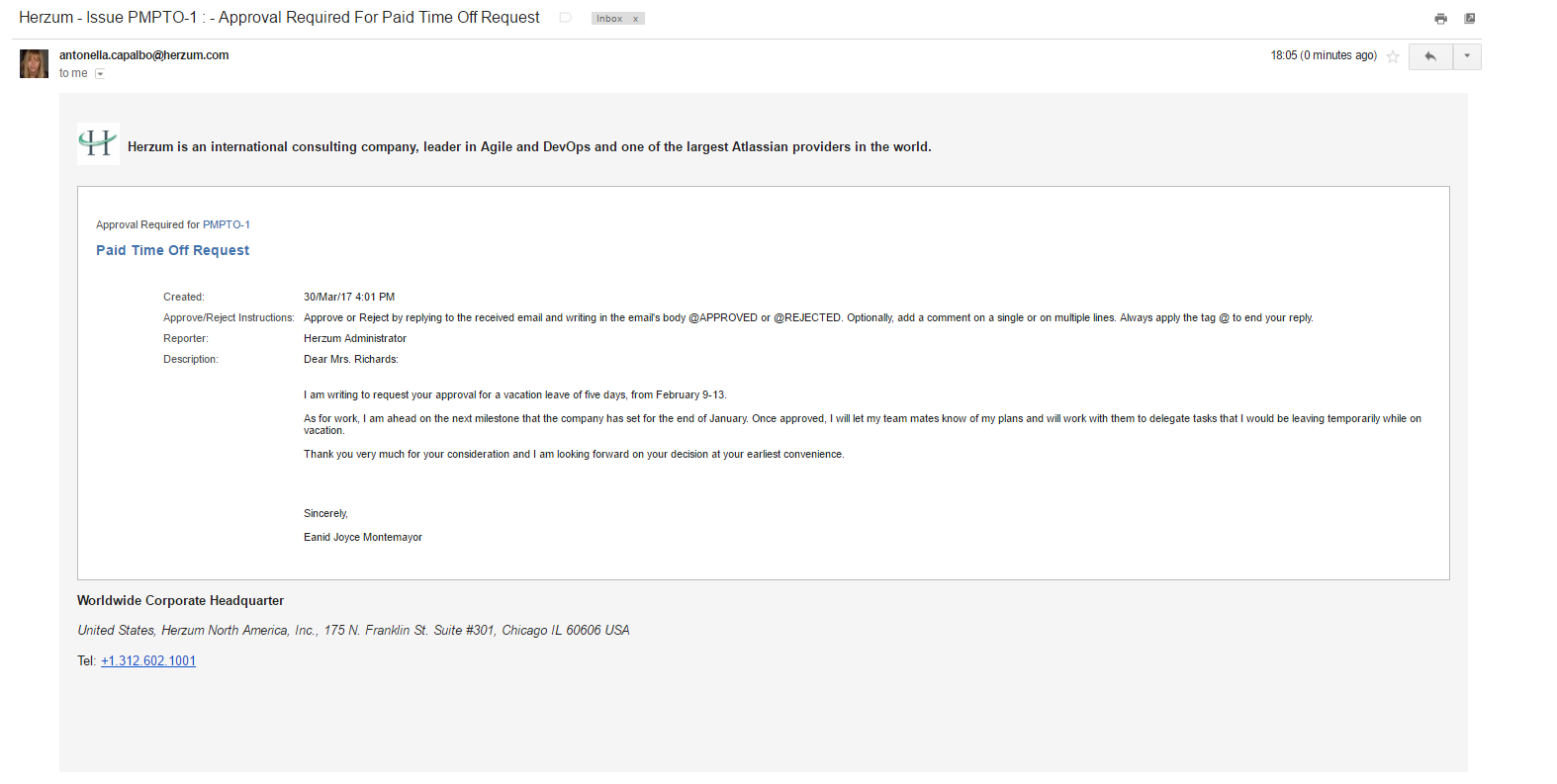1557x784 pixels.
Task: Click the Herzum company tagline text
Action: pos(529,146)
